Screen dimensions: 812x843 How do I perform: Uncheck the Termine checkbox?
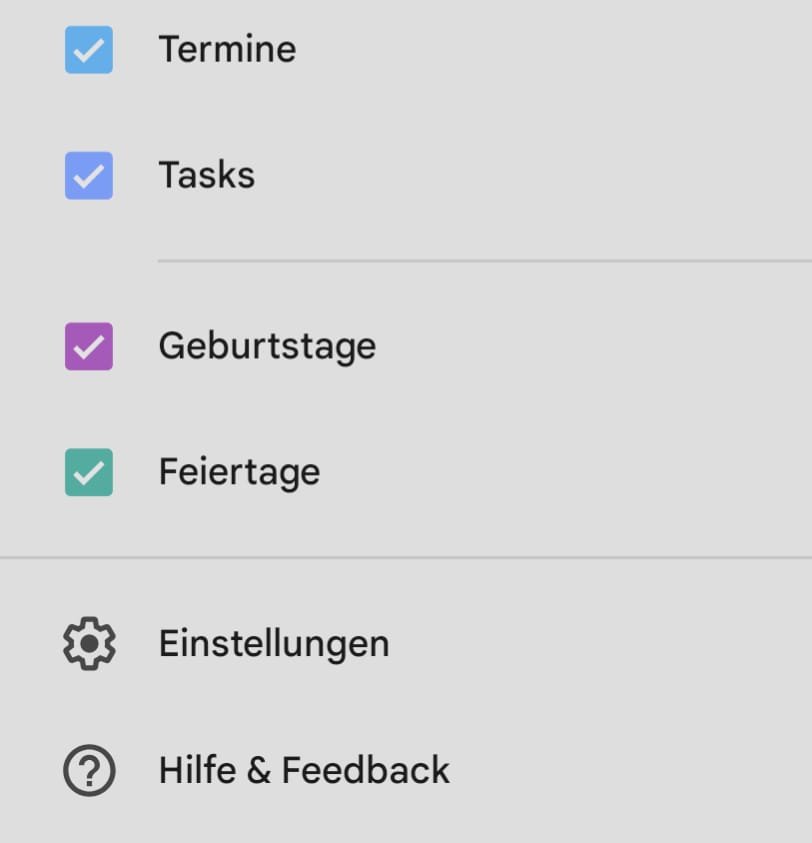pos(89,50)
